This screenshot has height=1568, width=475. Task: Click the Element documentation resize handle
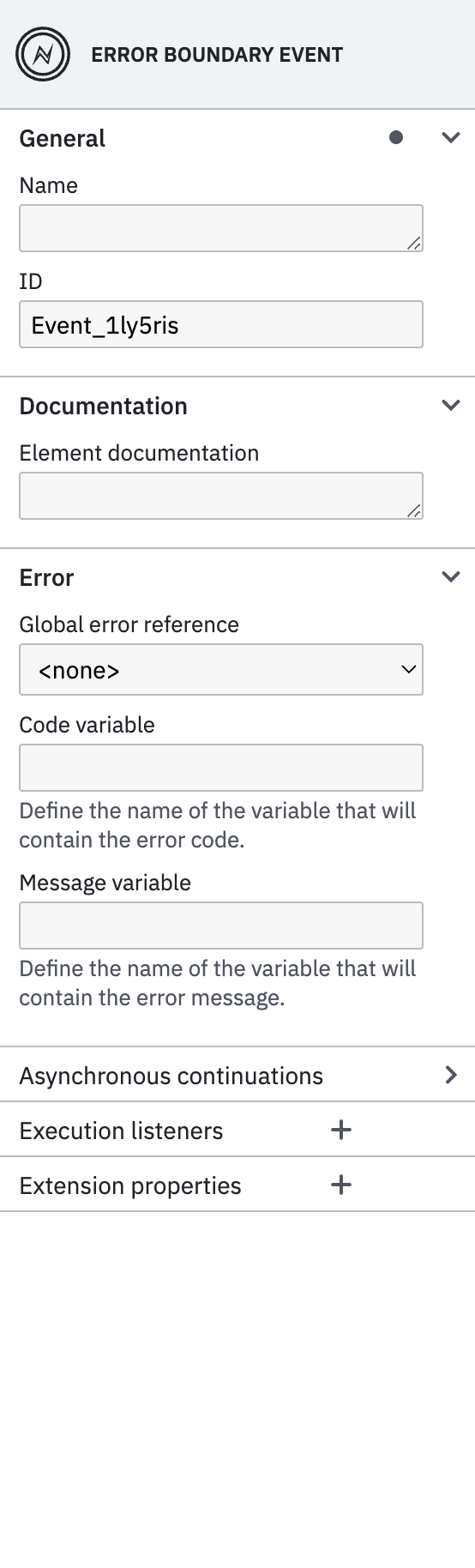414,511
